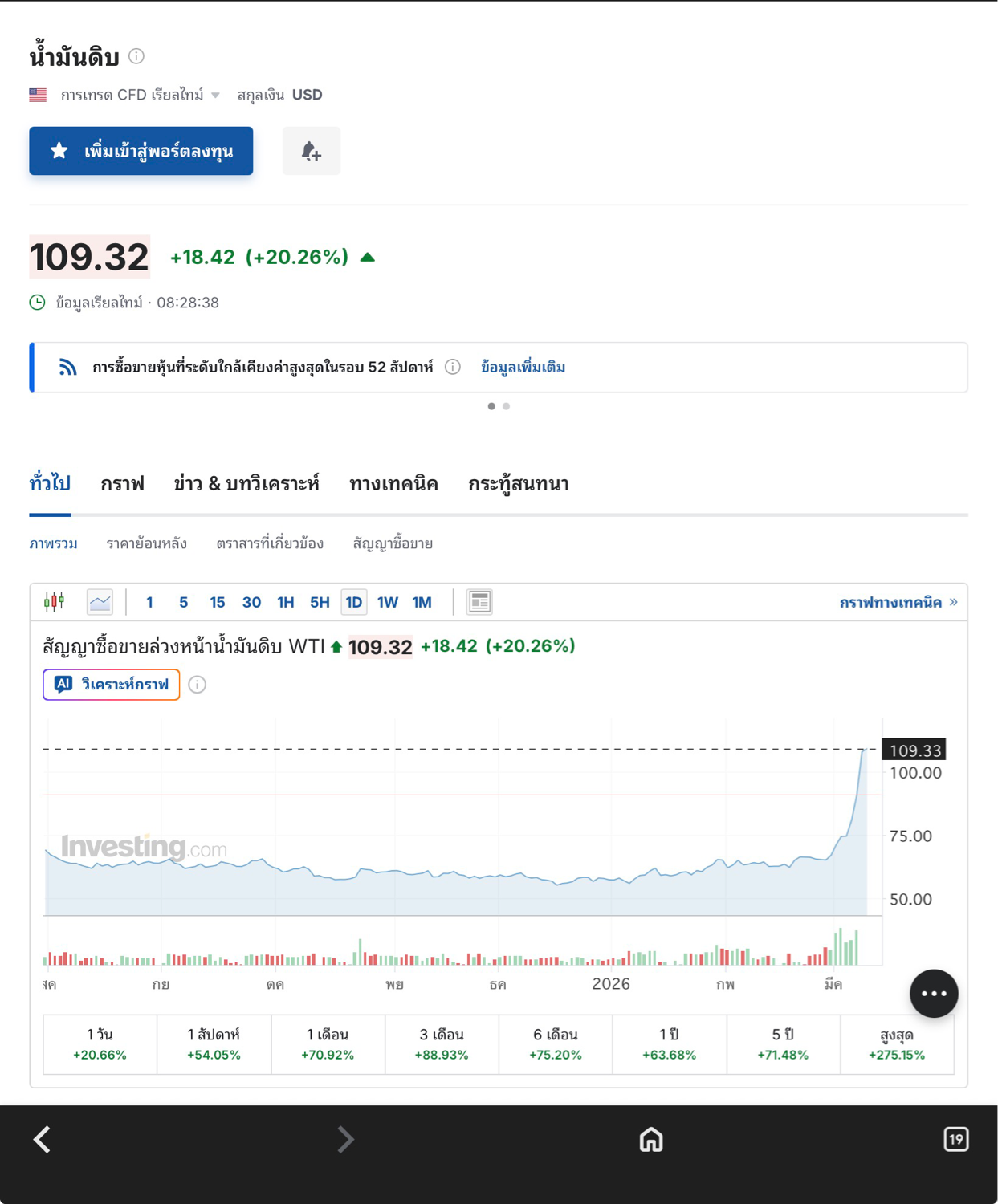Switch to area chart type icon
Image resolution: width=998 pixels, height=1204 pixels.
click(100, 602)
